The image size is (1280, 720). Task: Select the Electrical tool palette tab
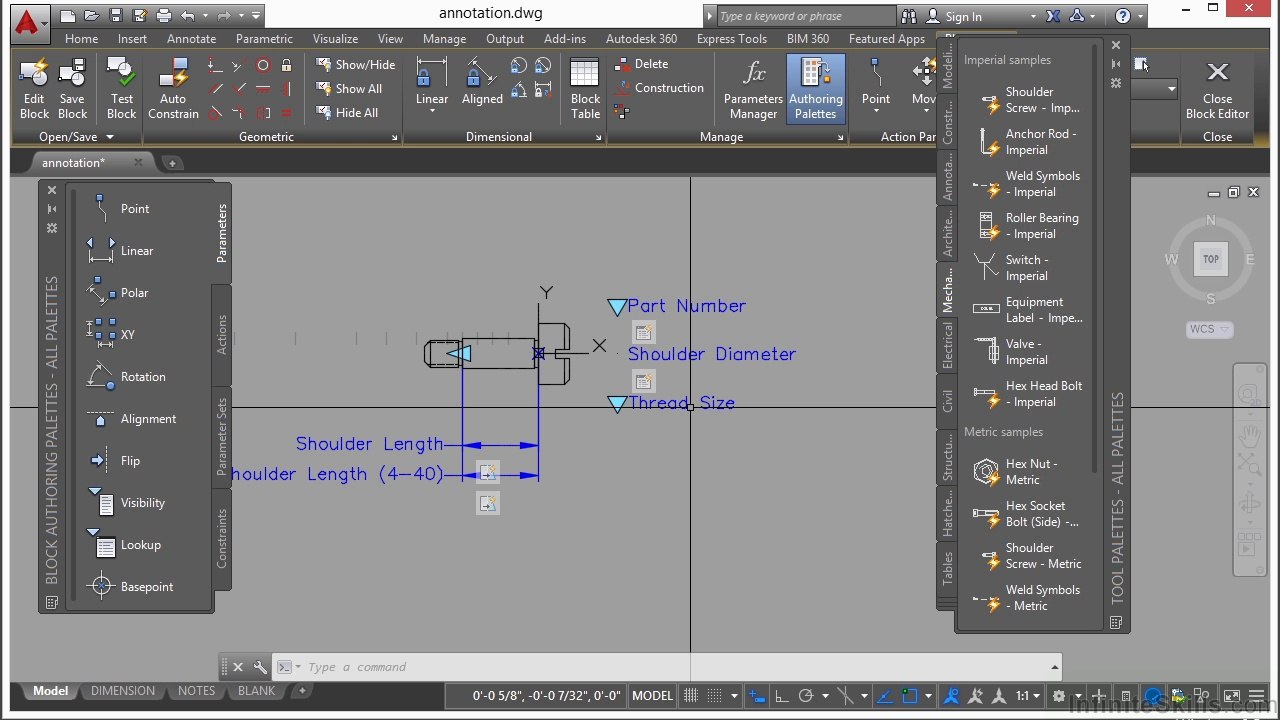pos(947,345)
